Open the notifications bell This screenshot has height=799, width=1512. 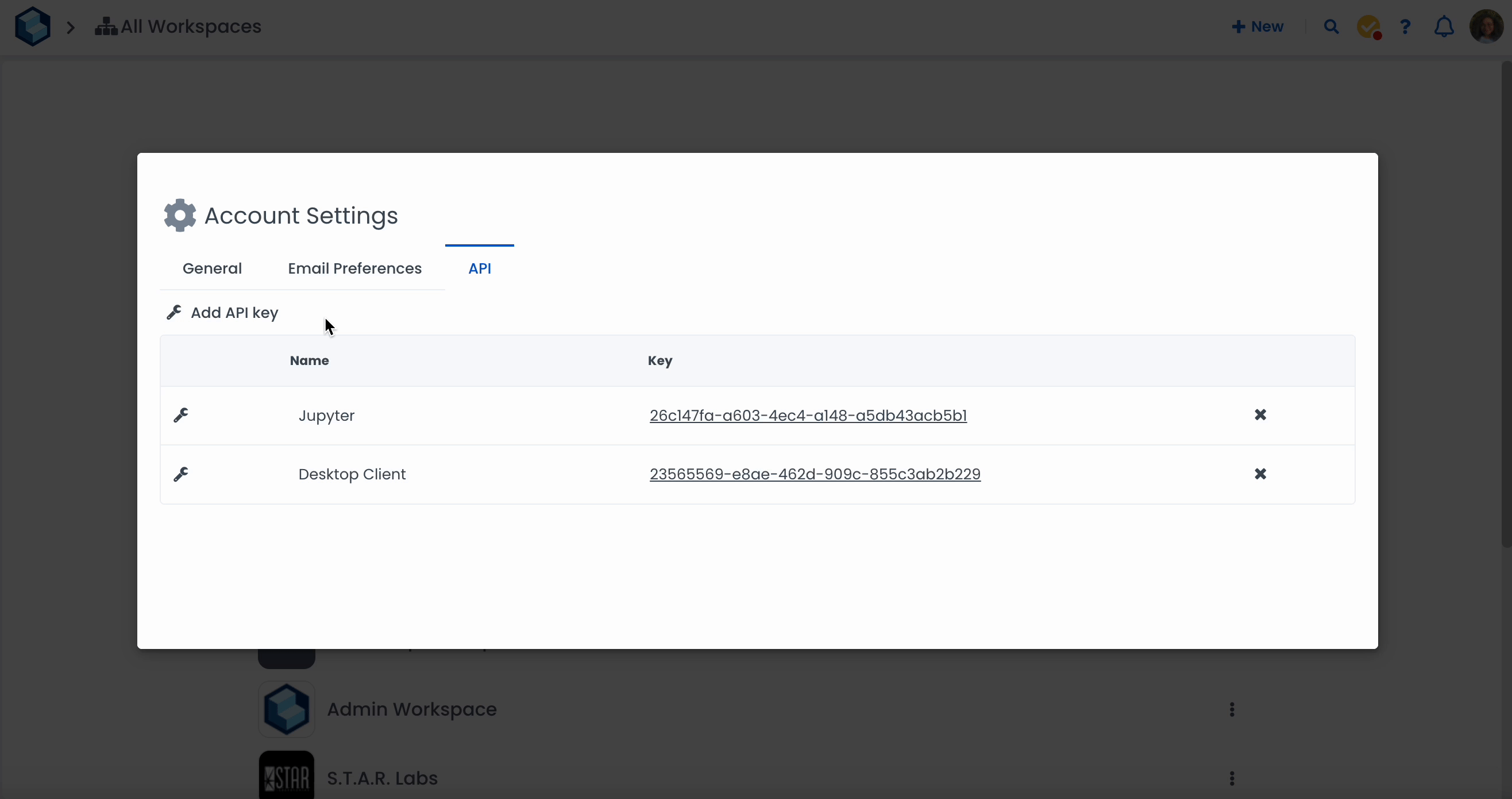(x=1444, y=27)
